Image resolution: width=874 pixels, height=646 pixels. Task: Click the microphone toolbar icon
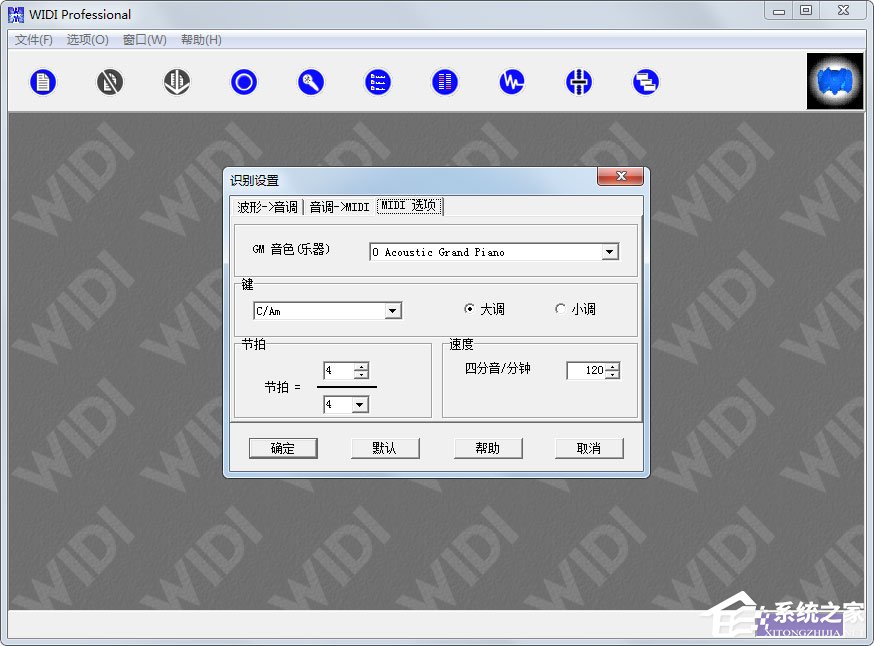310,82
